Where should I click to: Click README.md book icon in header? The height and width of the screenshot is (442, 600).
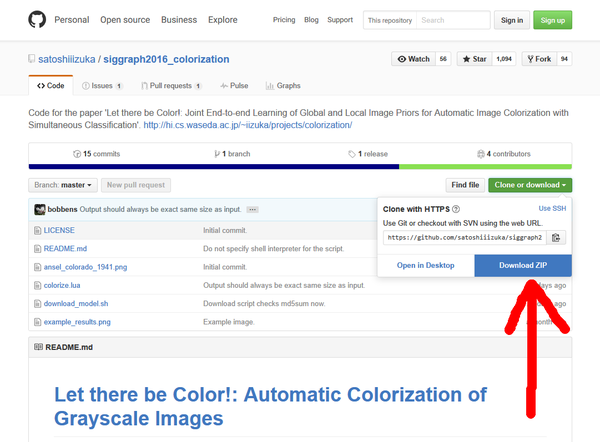[x=38, y=347]
